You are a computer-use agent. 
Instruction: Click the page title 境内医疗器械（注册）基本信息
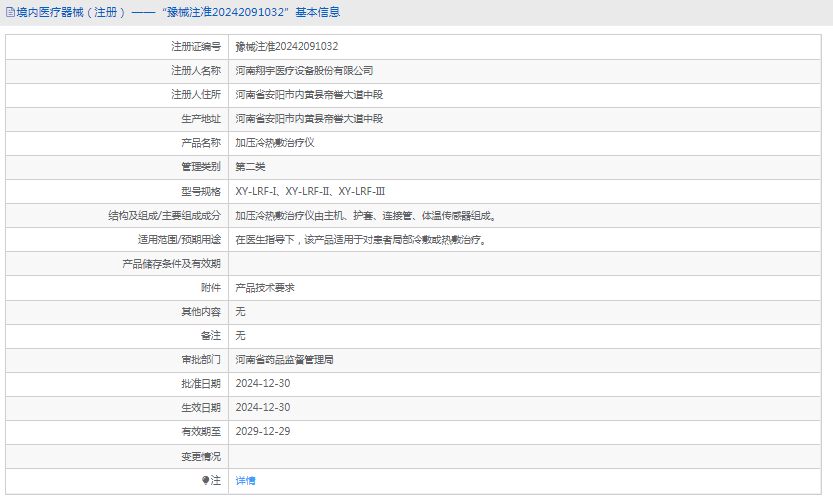coord(177,12)
